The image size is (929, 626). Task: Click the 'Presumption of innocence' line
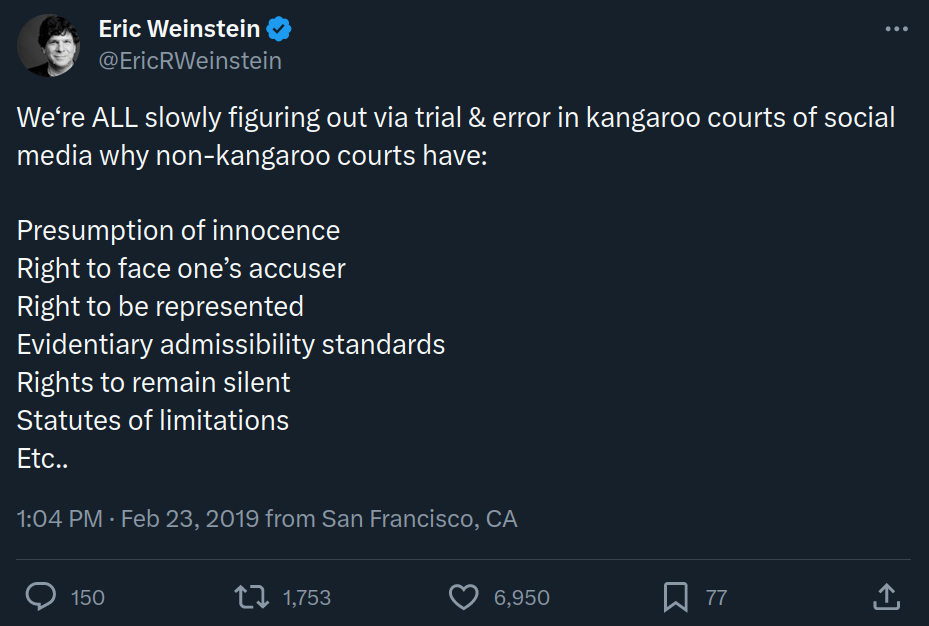(x=178, y=231)
